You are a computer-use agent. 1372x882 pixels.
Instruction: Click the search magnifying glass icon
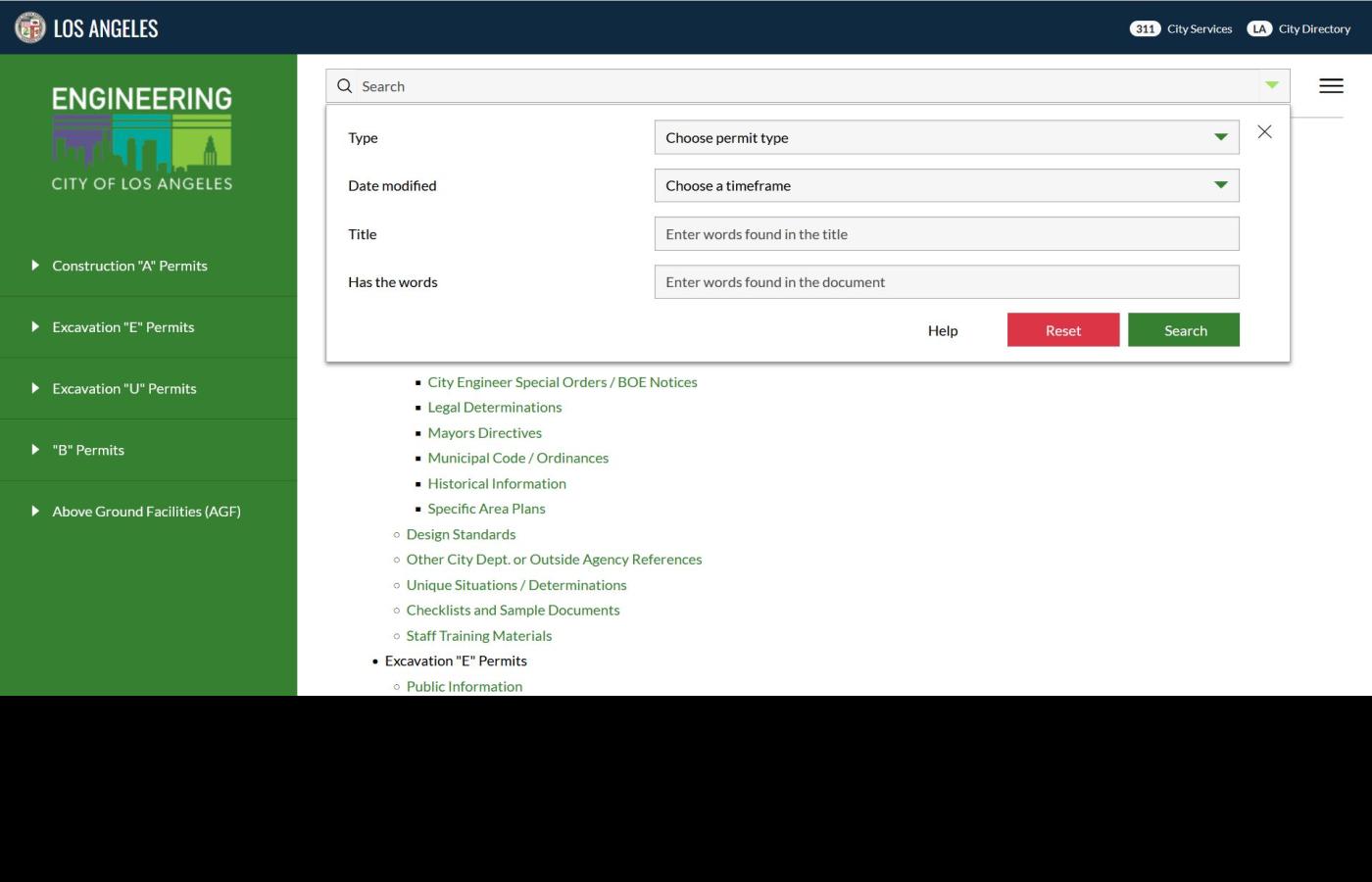[345, 86]
